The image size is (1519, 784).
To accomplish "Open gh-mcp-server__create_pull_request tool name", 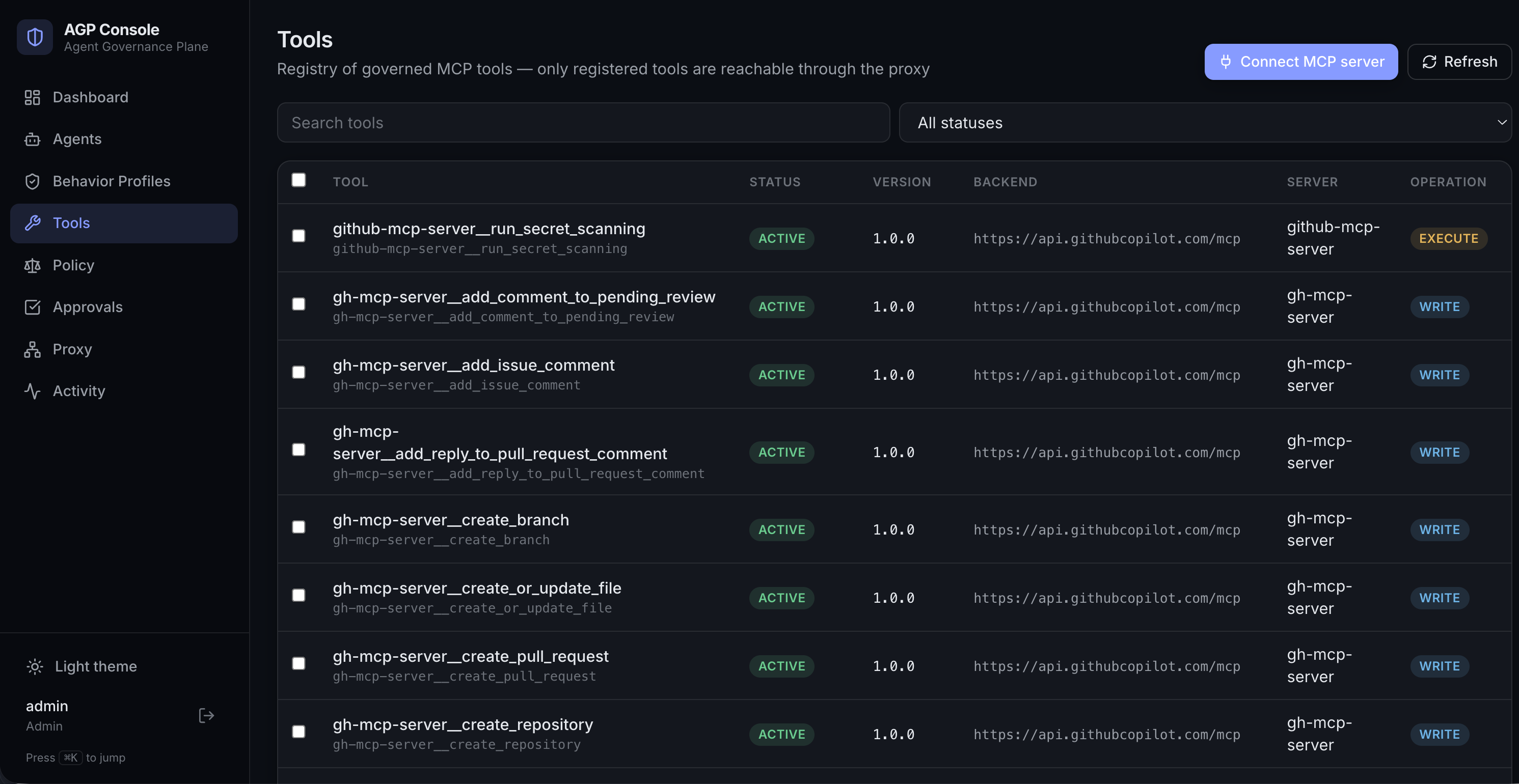I will click(x=470, y=657).
